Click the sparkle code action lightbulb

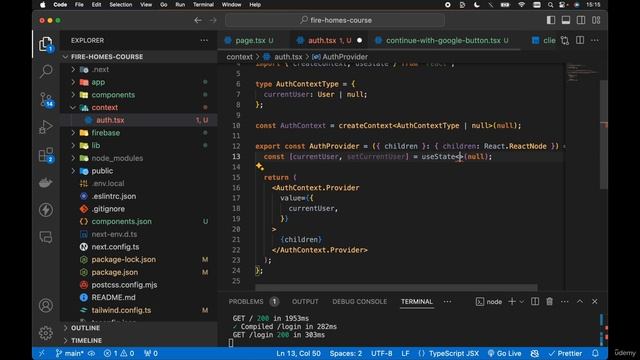260,166
